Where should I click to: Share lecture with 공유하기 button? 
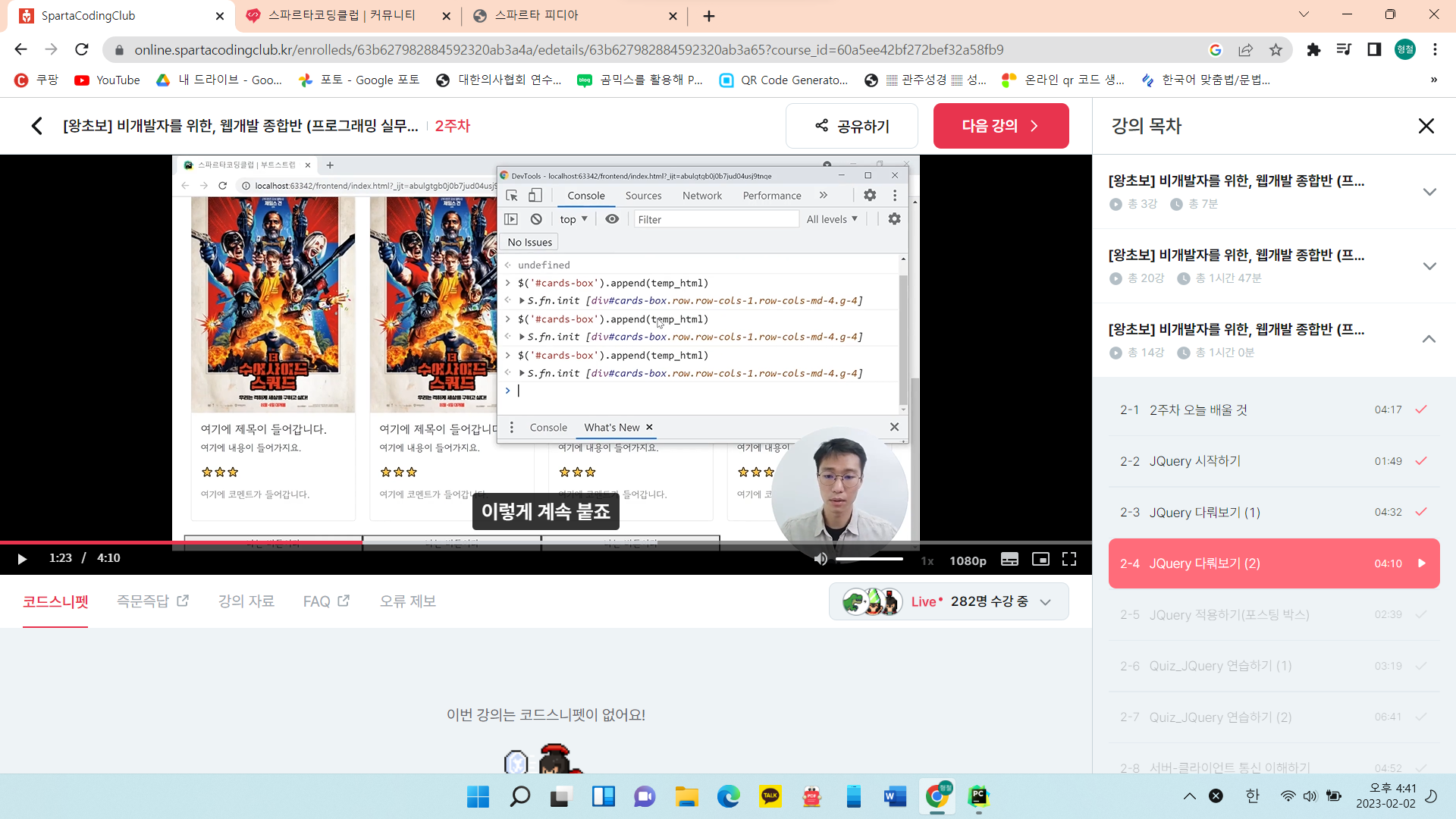852,126
